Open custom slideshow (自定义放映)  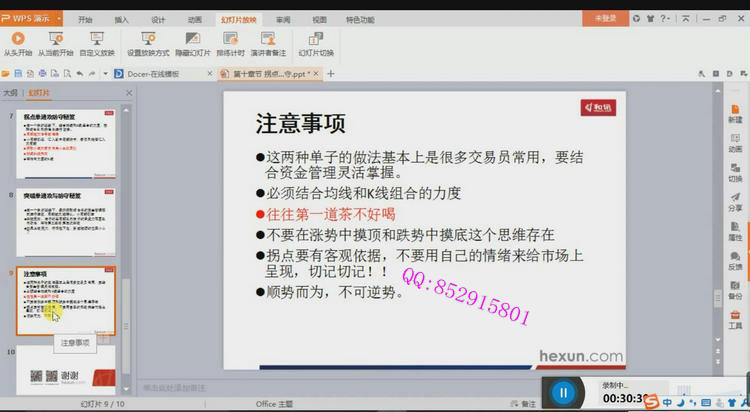point(97,43)
